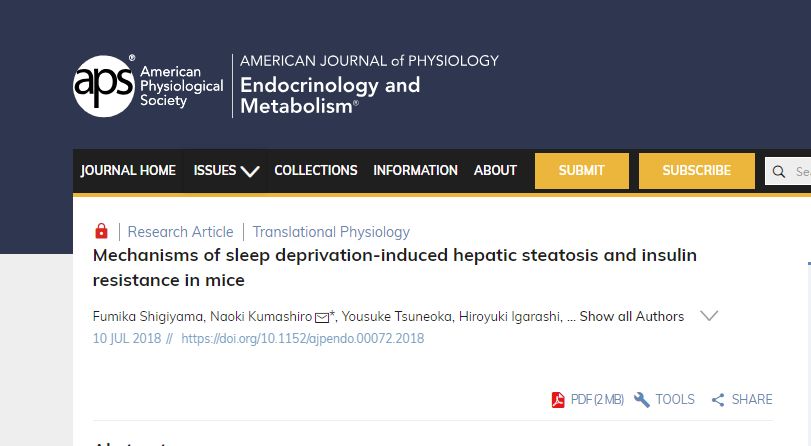This screenshot has width=811, height=446.
Task: Open the About menu item
Action: coord(495,171)
